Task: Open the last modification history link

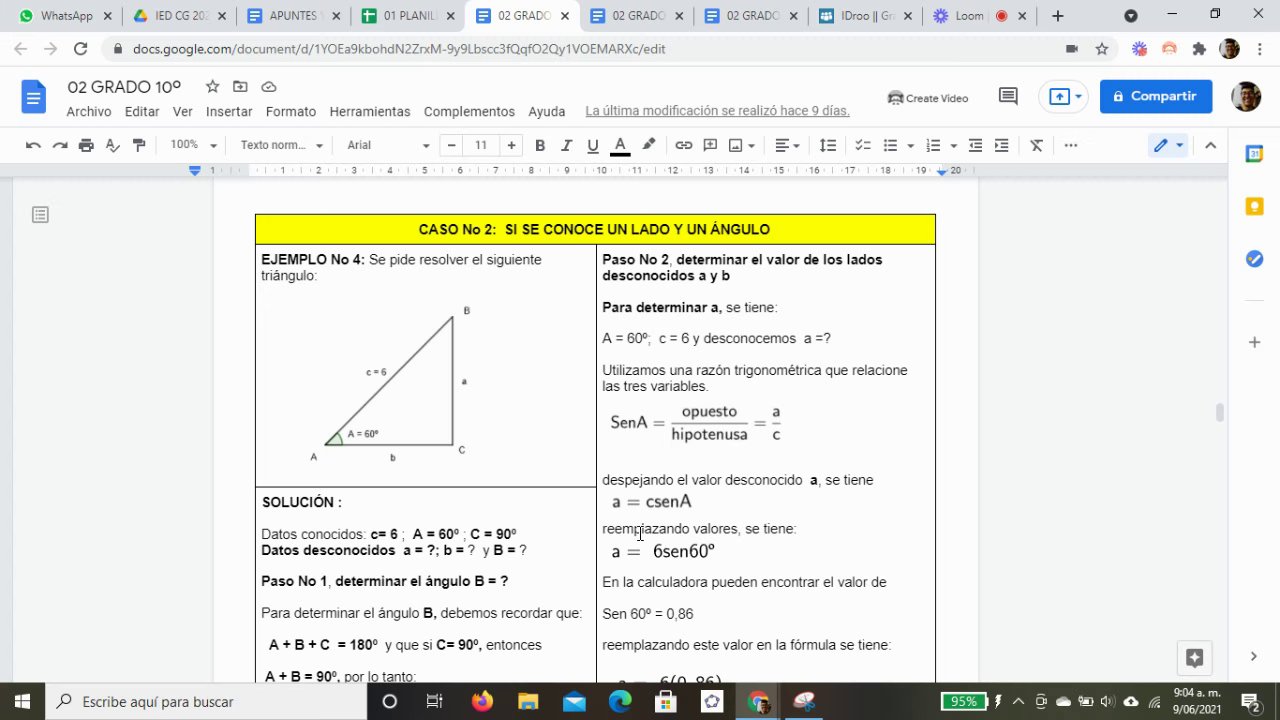Action: pyautogui.click(x=717, y=112)
